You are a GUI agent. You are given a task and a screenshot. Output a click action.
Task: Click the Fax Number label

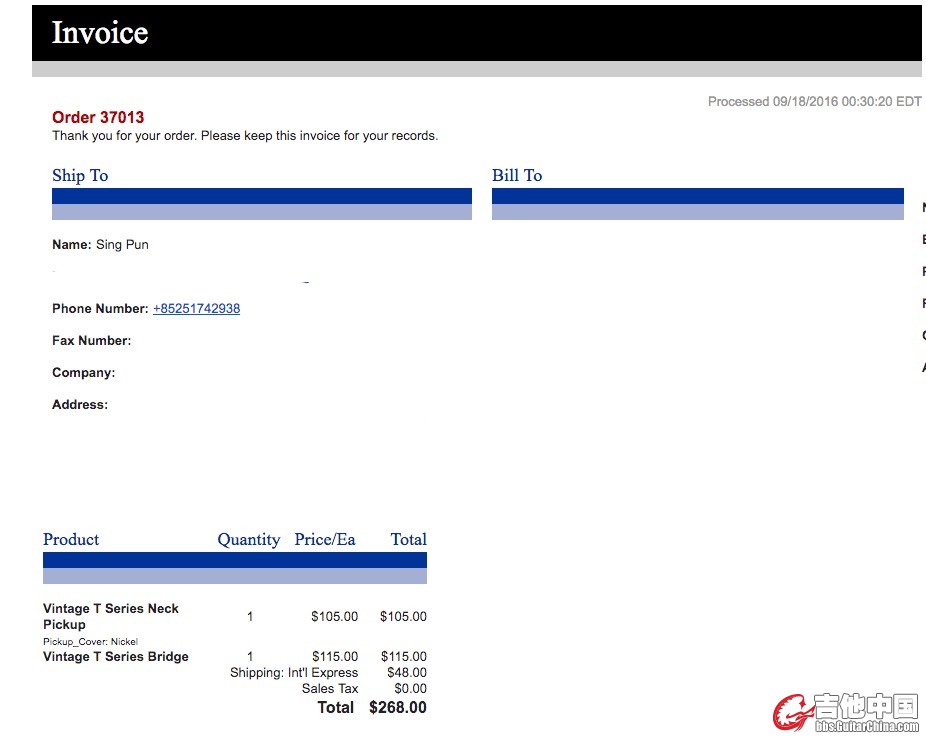coord(91,341)
